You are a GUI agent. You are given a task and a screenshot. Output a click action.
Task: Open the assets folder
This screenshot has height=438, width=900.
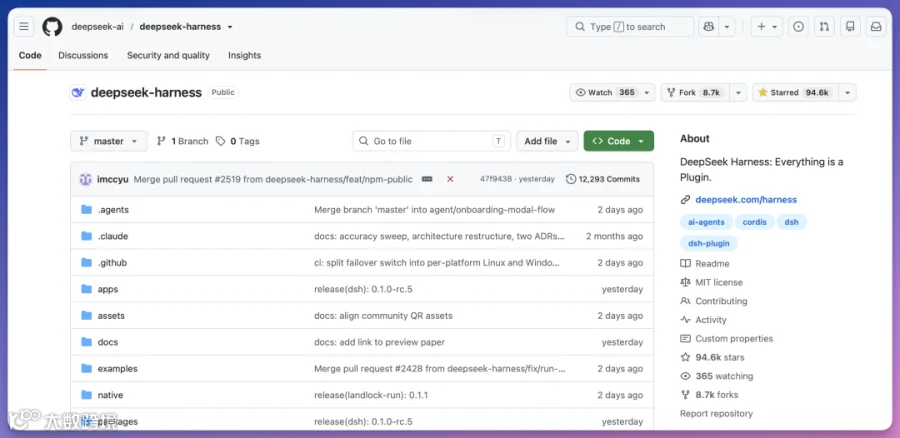click(x=111, y=316)
